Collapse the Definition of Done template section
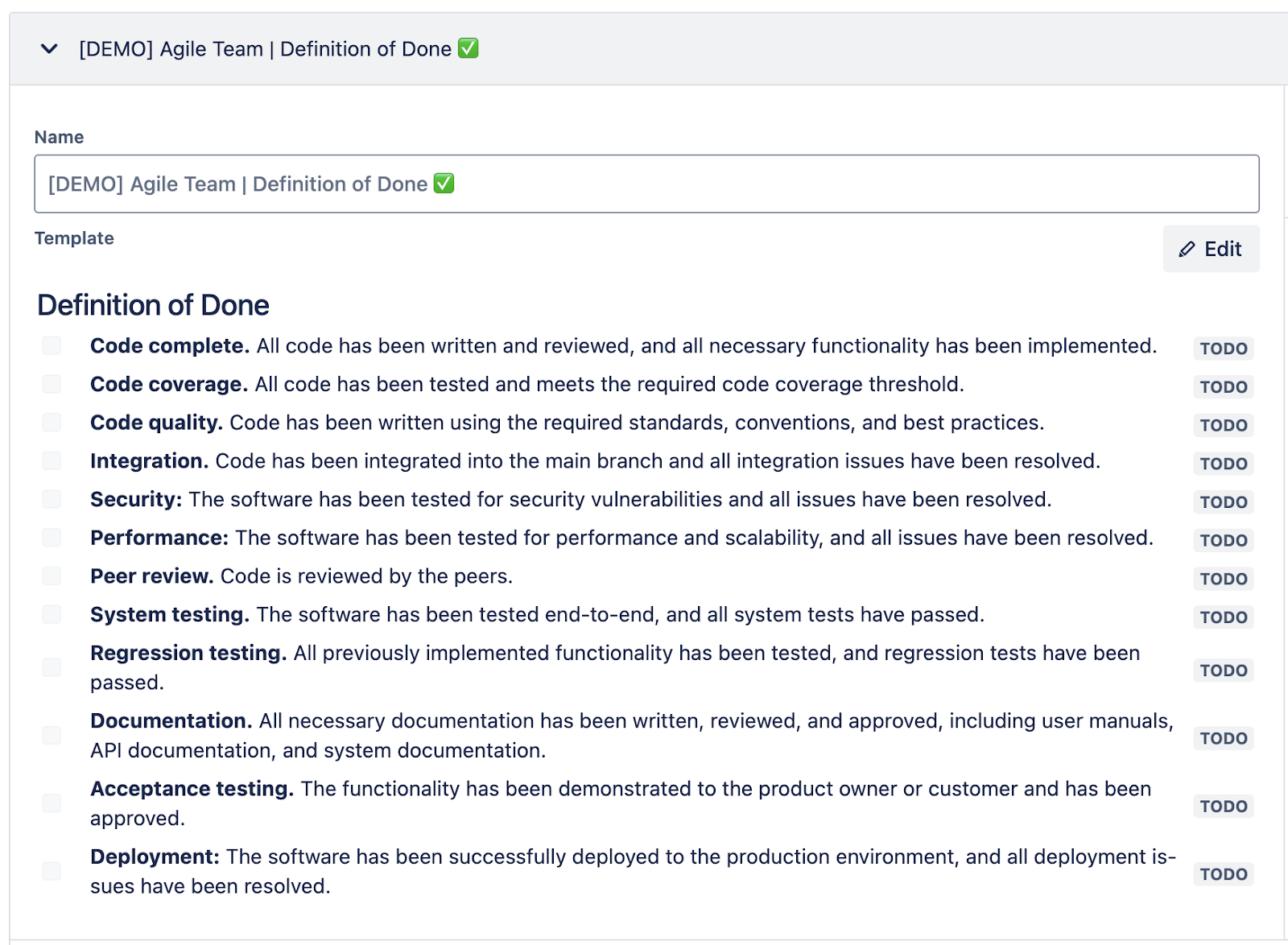Image resolution: width=1288 pixels, height=945 pixels. [49, 49]
